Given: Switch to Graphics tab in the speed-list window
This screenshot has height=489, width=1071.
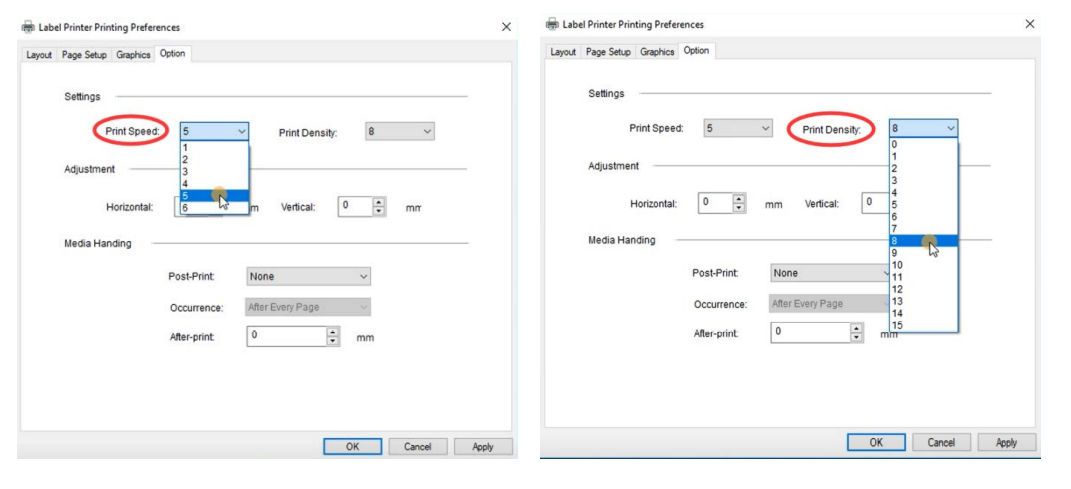Looking at the screenshot, I should pyautogui.click(x=133, y=55).
